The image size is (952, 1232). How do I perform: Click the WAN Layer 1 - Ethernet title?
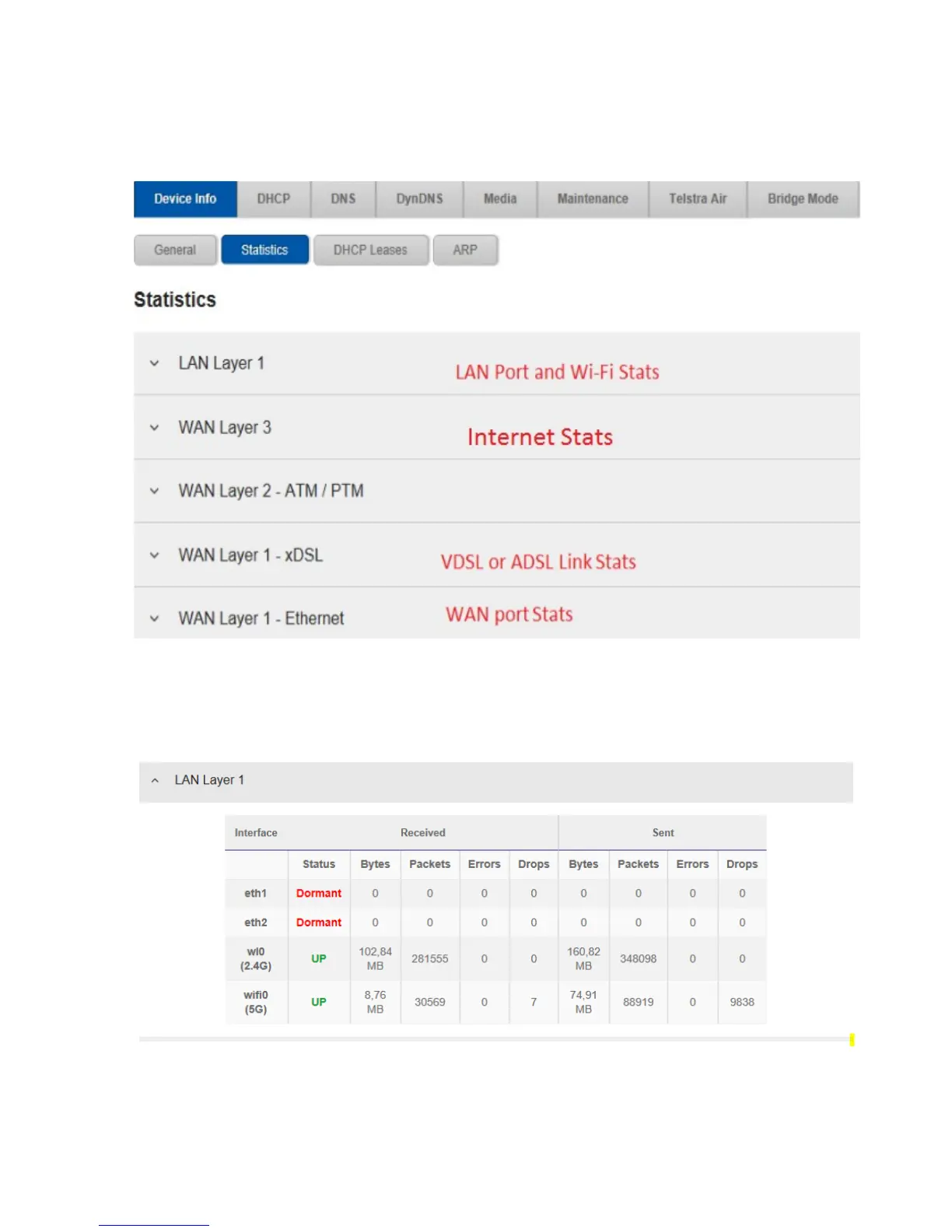(x=261, y=618)
